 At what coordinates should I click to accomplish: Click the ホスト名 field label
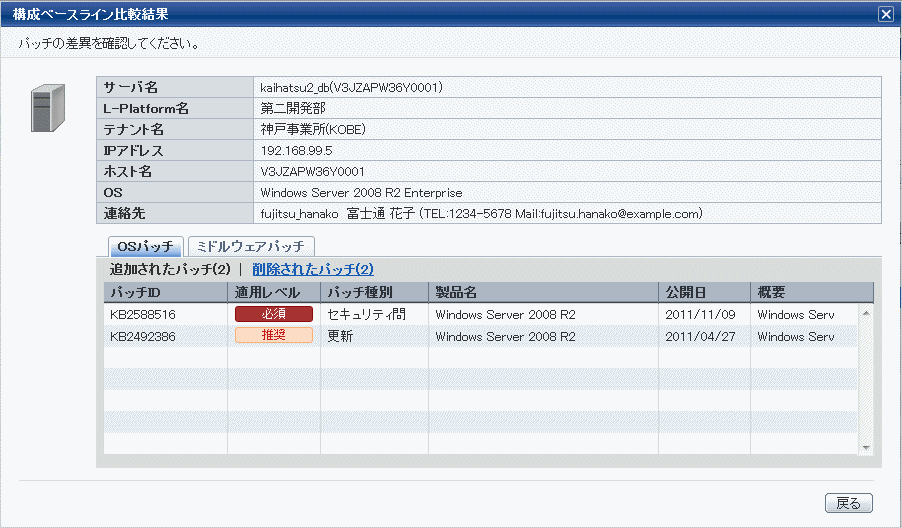click(128, 171)
